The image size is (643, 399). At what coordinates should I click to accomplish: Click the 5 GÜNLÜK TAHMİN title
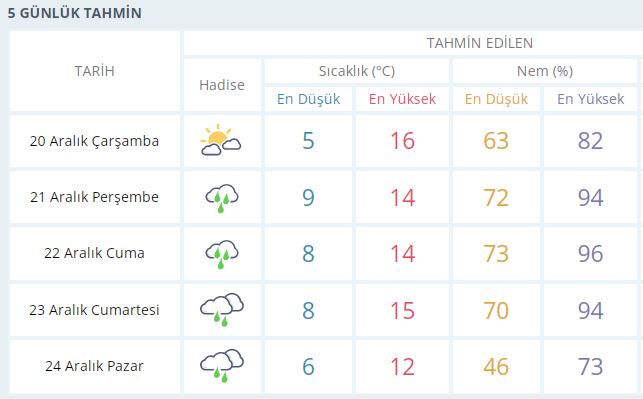coord(75,13)
